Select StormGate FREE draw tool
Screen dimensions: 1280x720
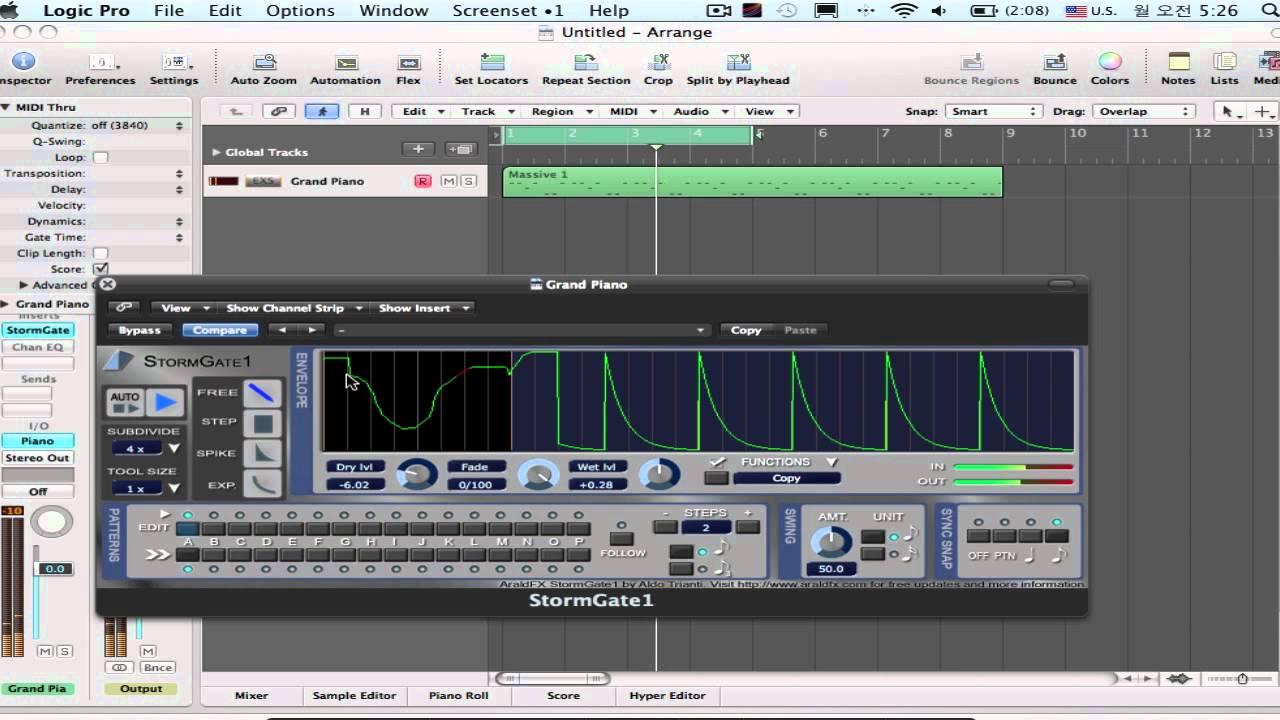pyautogui.click(x=263, y=393)
